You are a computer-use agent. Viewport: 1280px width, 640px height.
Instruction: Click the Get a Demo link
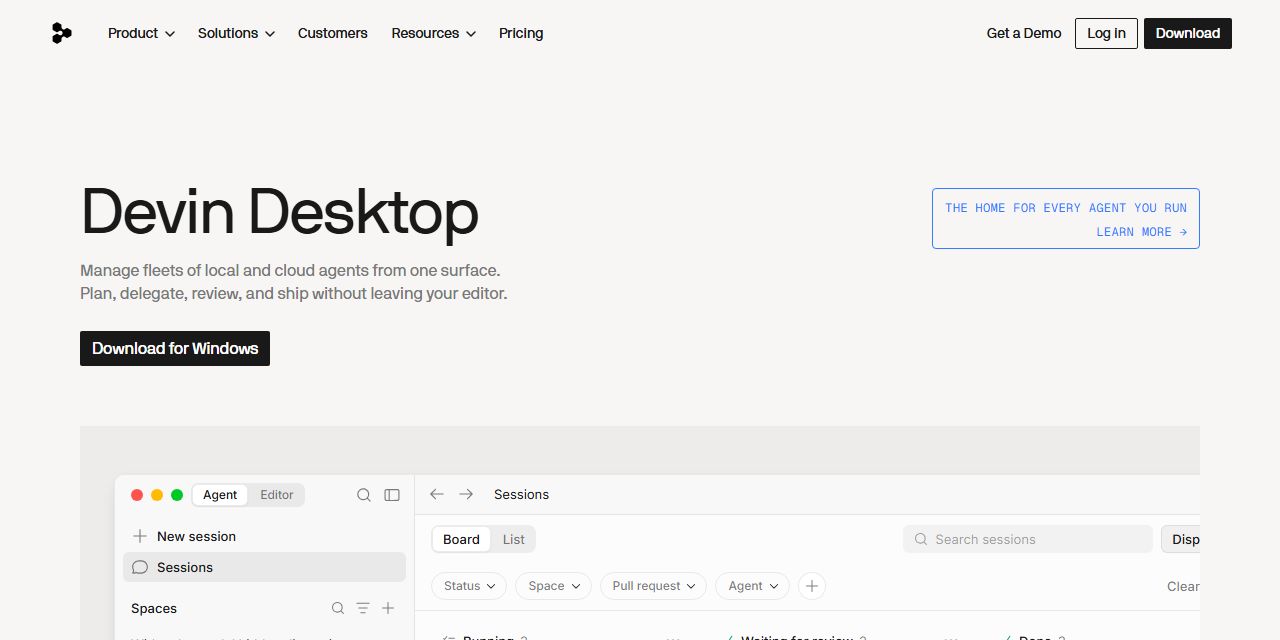[1024, 33]
